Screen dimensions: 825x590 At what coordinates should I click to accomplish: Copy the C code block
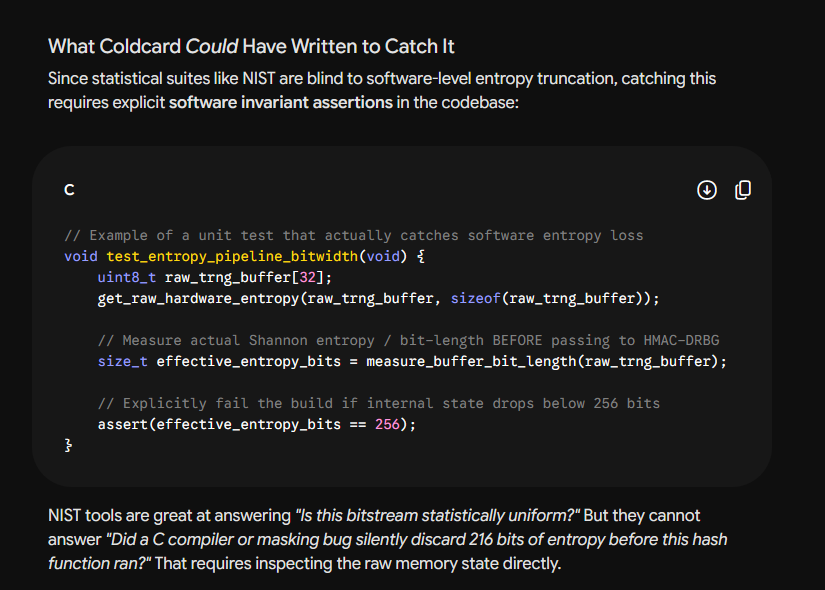[742, 190]
